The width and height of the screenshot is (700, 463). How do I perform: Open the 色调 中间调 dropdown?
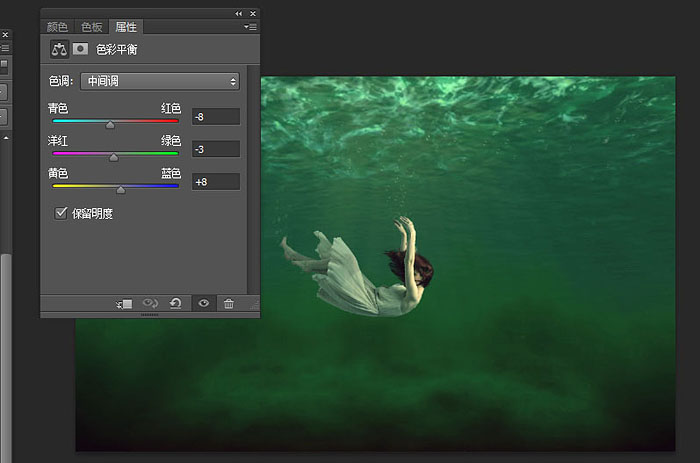coord(160,81)
